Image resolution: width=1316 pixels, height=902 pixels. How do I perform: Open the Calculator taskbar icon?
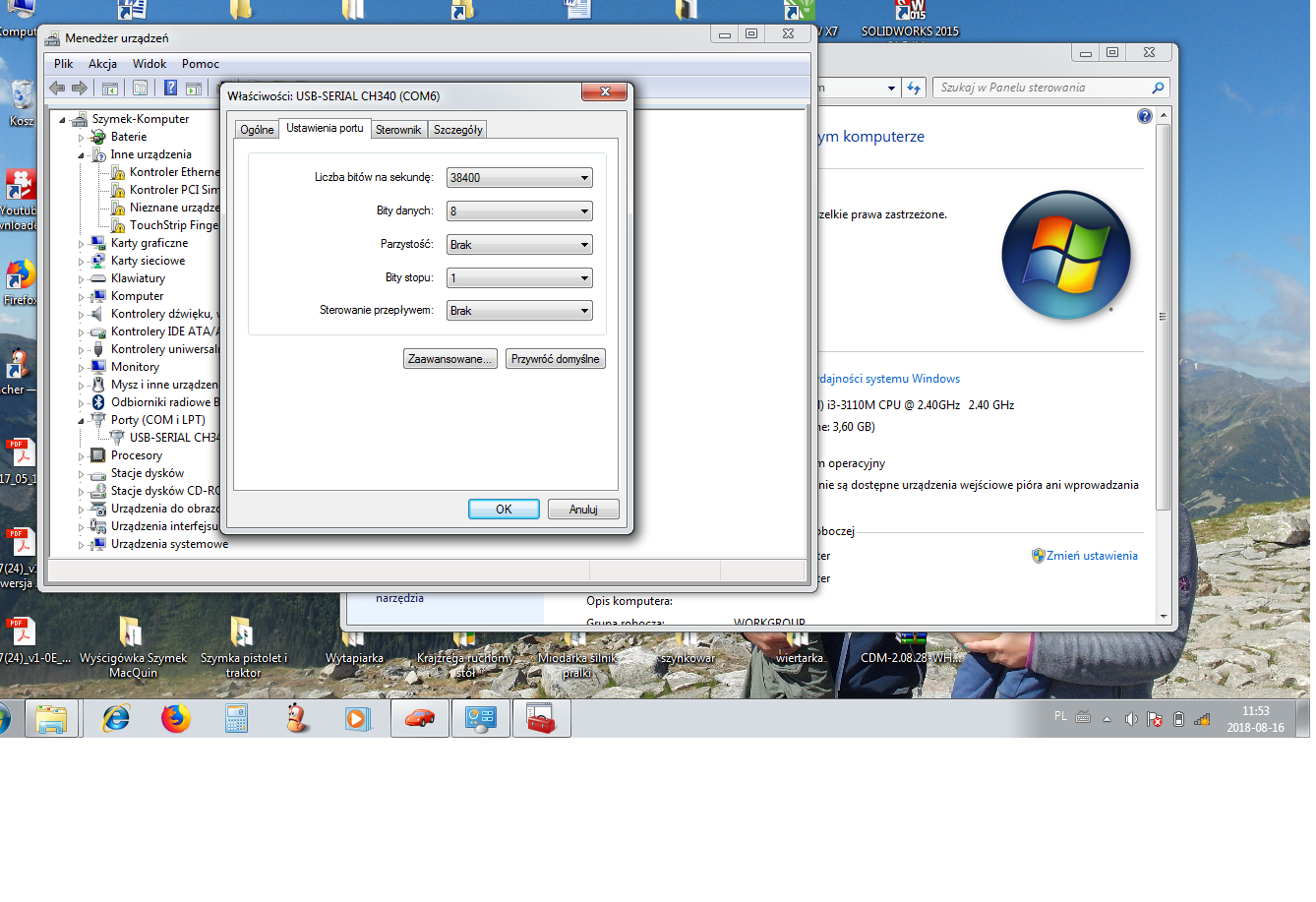point(236,719)
